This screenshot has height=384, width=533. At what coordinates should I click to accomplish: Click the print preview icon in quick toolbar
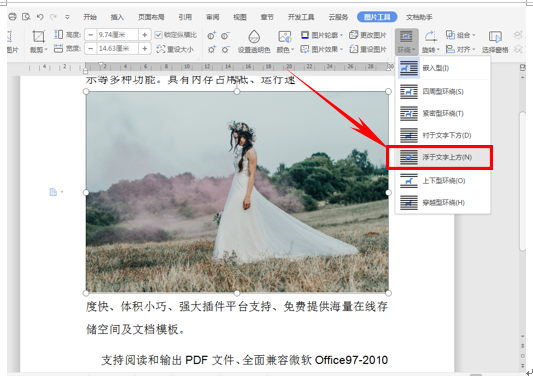coord(26,17)
